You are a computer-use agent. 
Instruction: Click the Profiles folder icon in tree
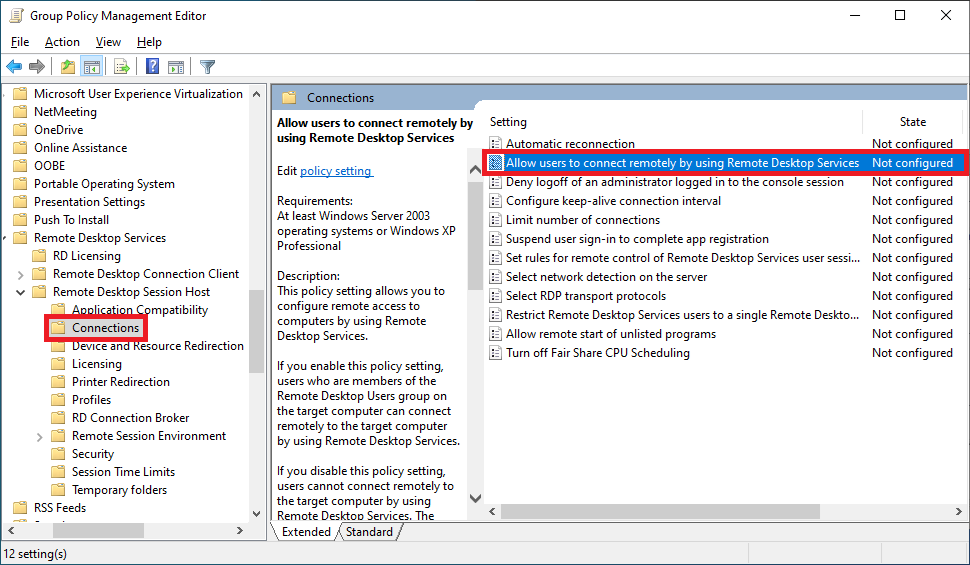point(58,400)
